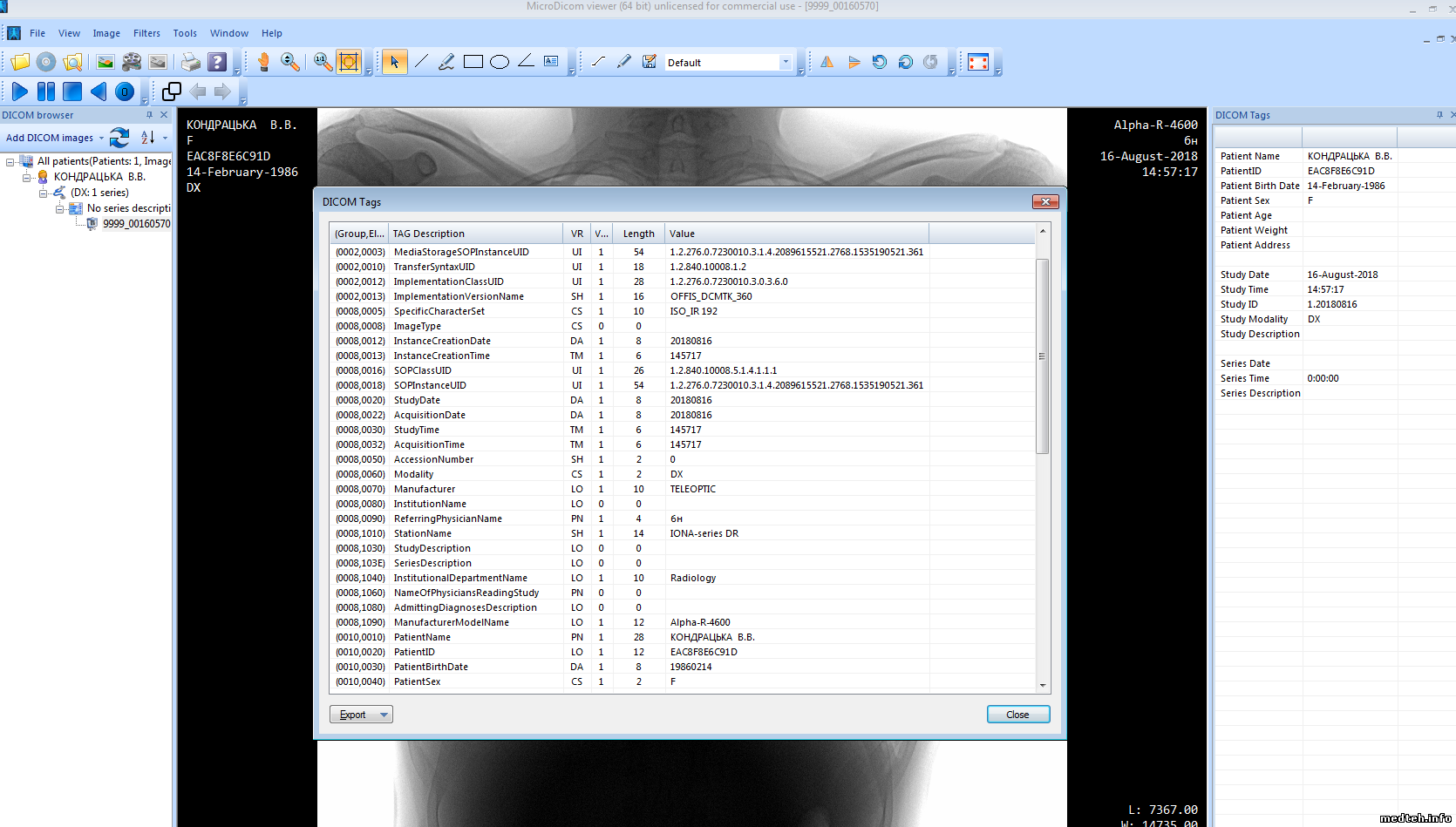Screen dimensions: 1456x827
Task: Click the Open folder toolbar icon
Action: coord(20,62)
